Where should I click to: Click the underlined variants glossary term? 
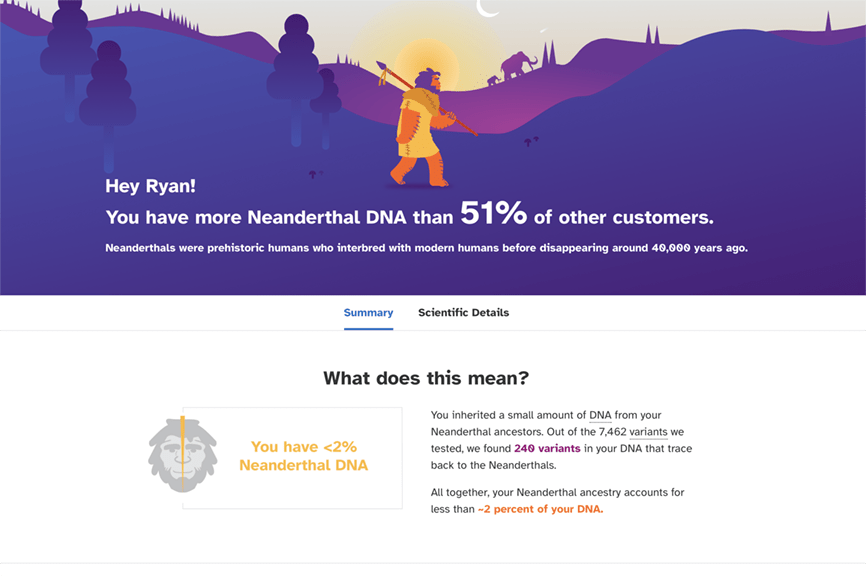(x=648, y=432)
